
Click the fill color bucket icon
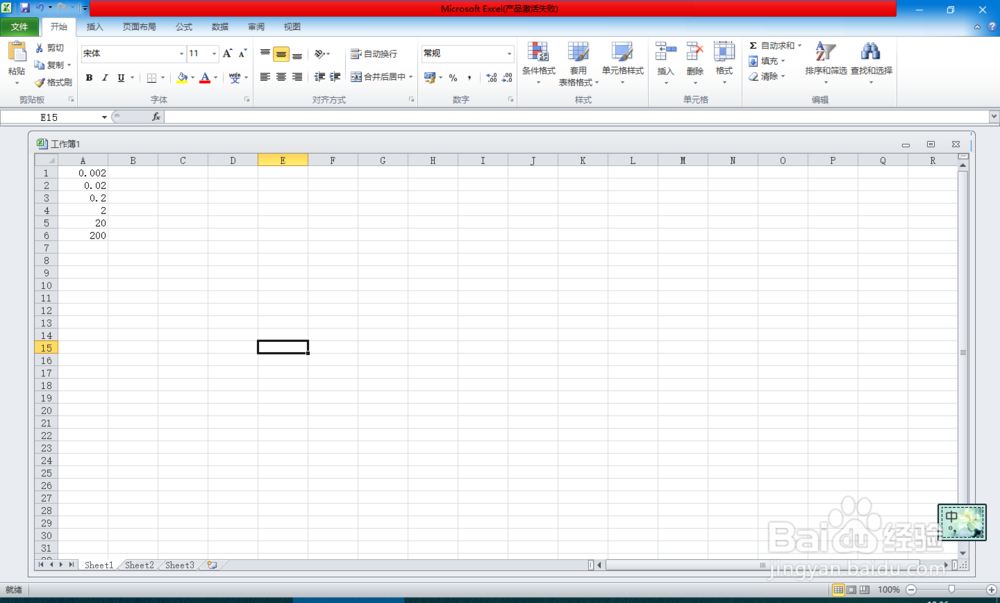tap(182, 78)
